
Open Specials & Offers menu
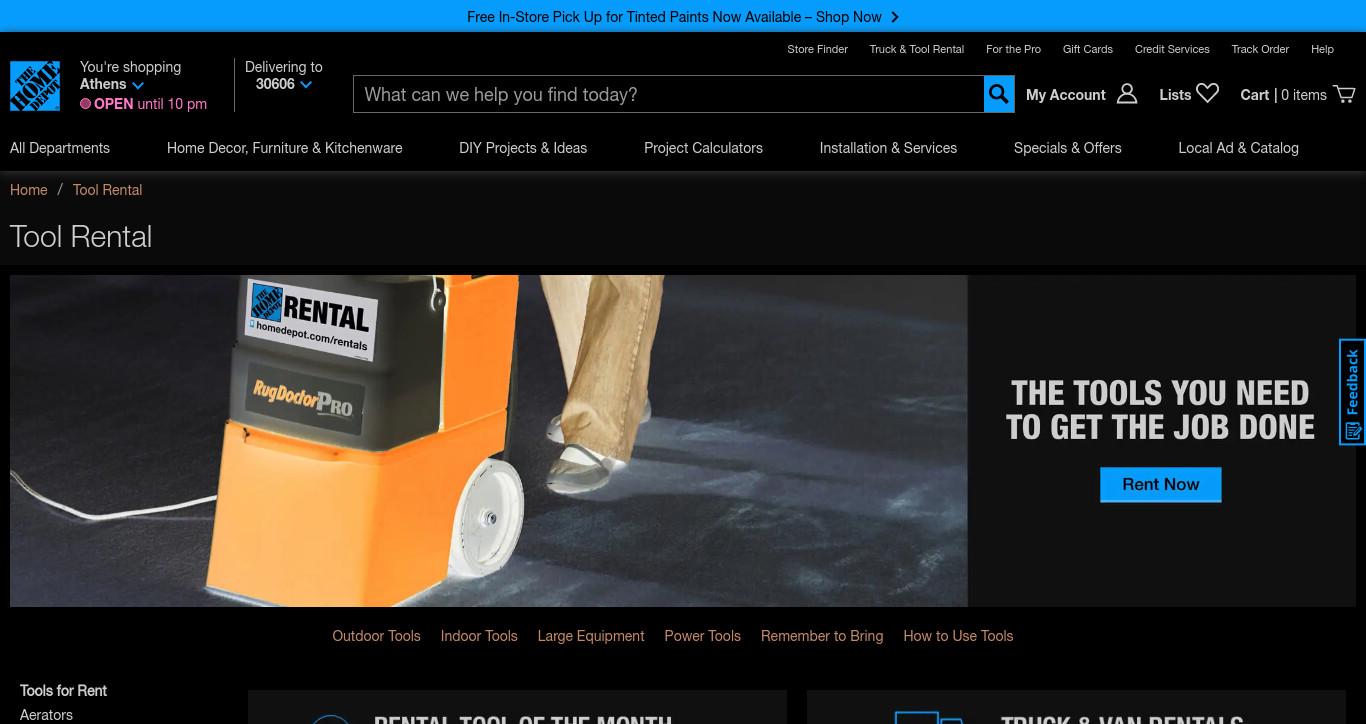(1068, 148)
